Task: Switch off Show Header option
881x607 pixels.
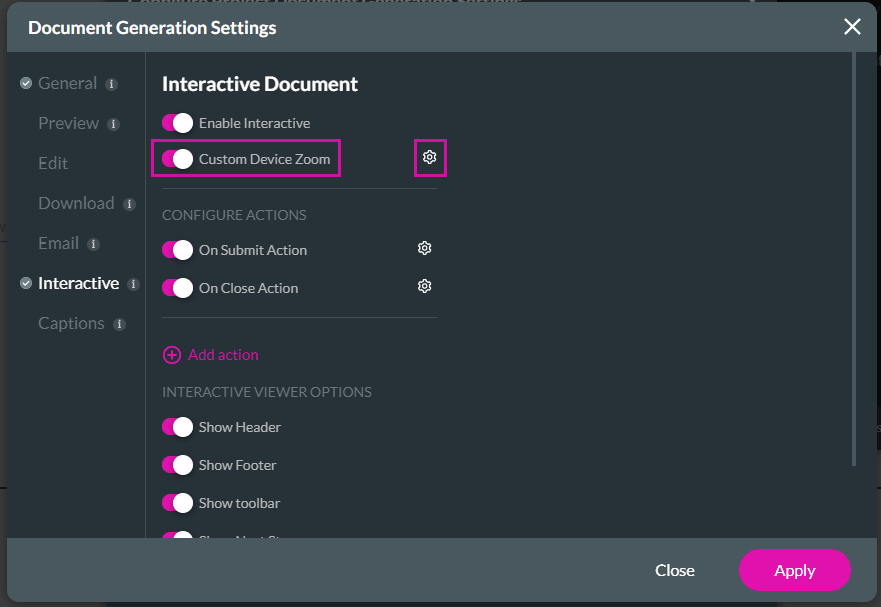Action: click(x=177, y=427)
